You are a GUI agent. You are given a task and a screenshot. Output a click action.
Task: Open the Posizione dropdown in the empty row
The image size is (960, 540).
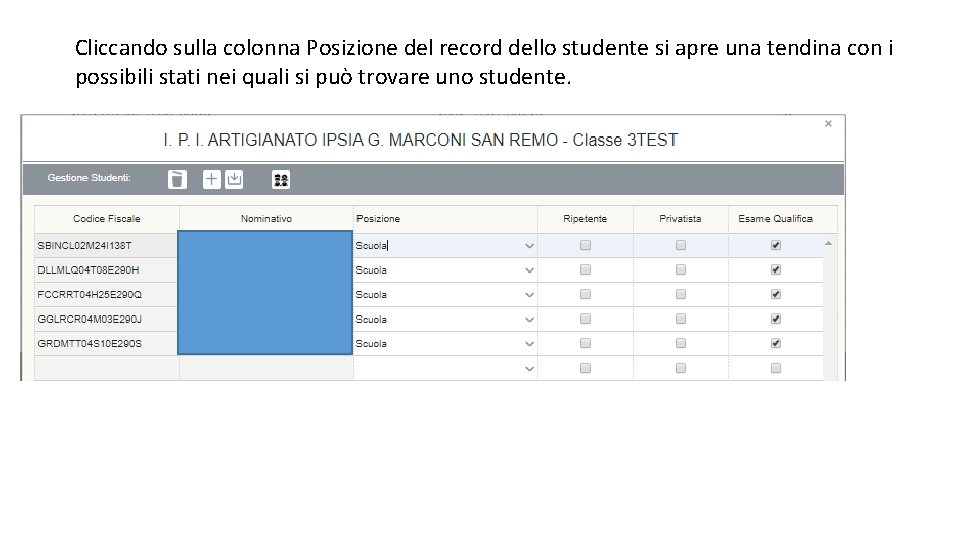pyautogui.click(x=529, y=369)
